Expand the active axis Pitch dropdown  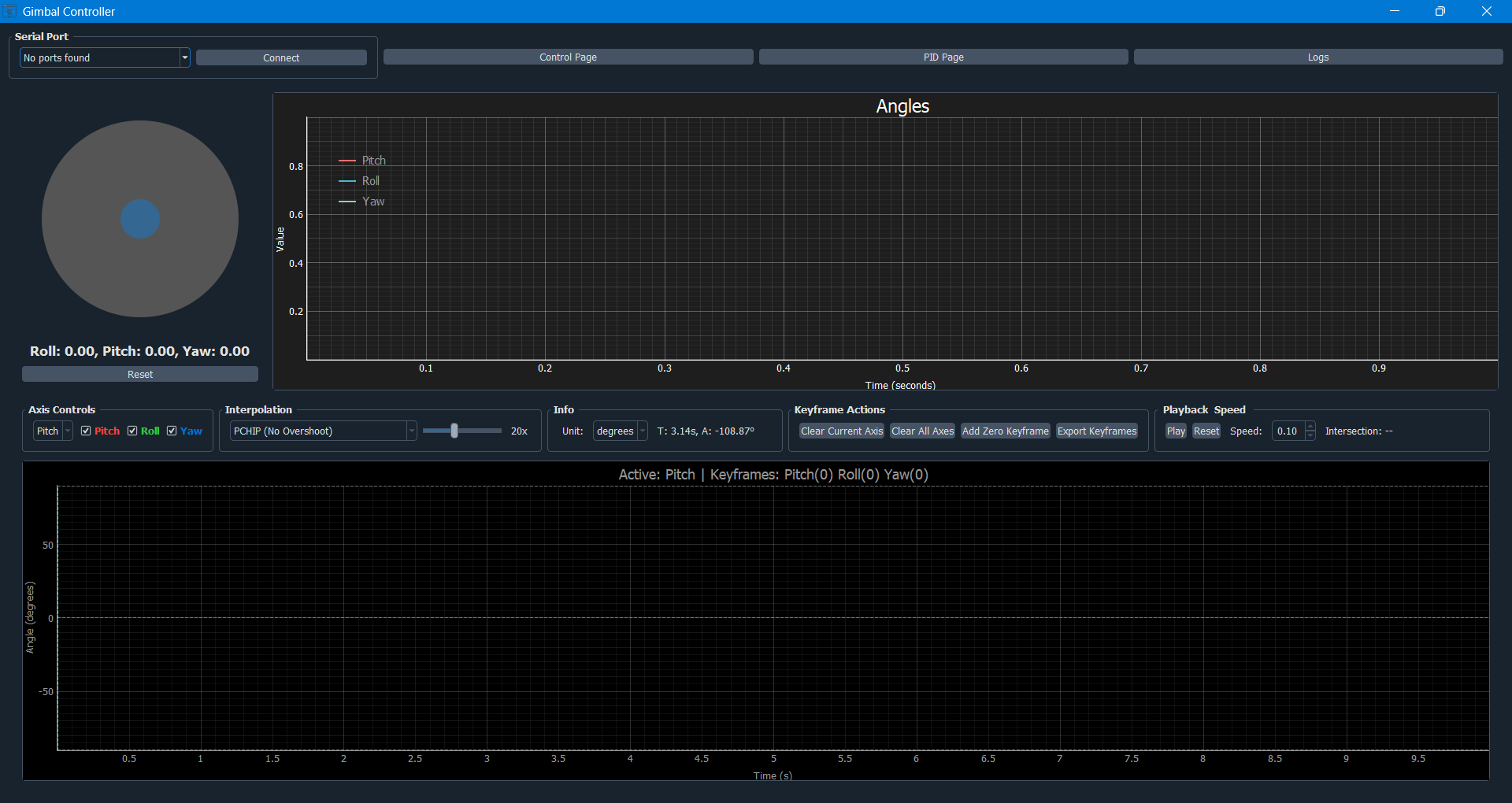(x=53, y=431)
